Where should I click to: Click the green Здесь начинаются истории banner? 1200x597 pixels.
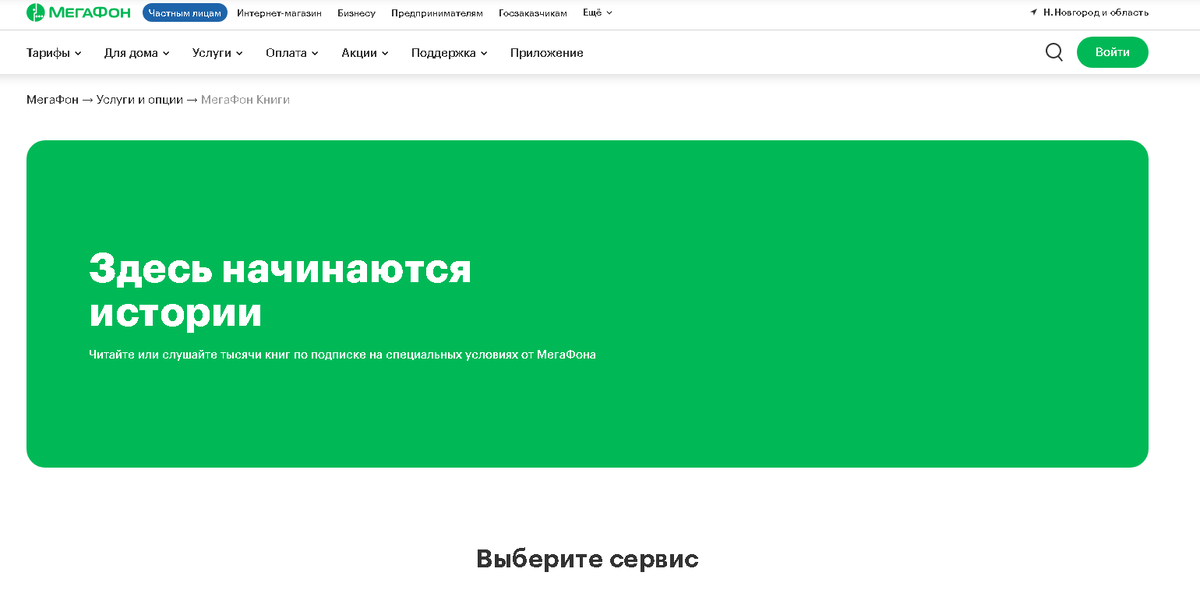pos(587,304)
